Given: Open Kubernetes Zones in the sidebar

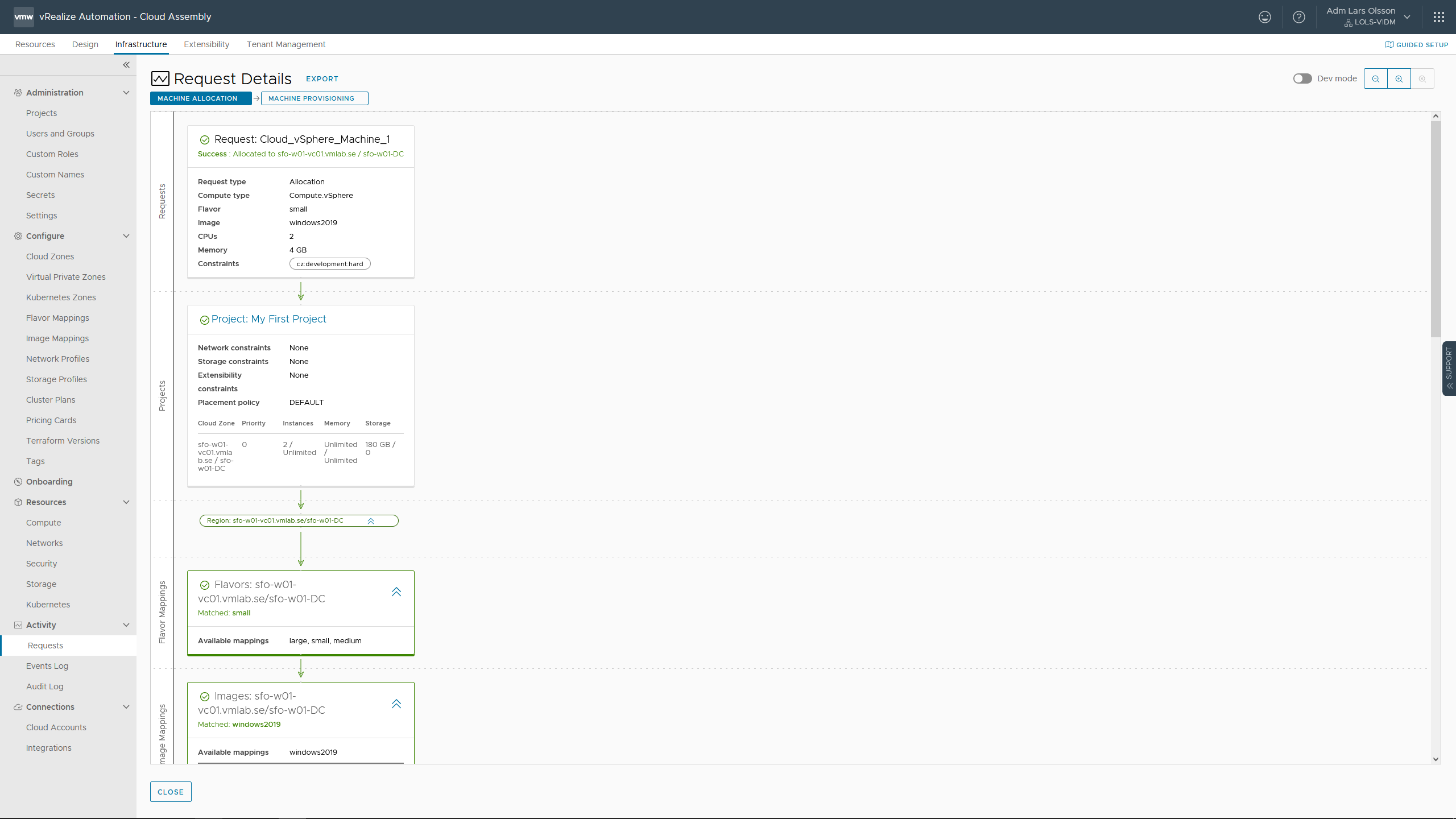Looking at the screenshot, I should click(61, 297).
